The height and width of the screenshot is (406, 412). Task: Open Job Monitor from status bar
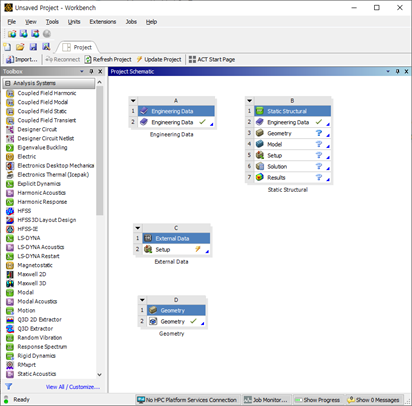[x=266, y=400]
